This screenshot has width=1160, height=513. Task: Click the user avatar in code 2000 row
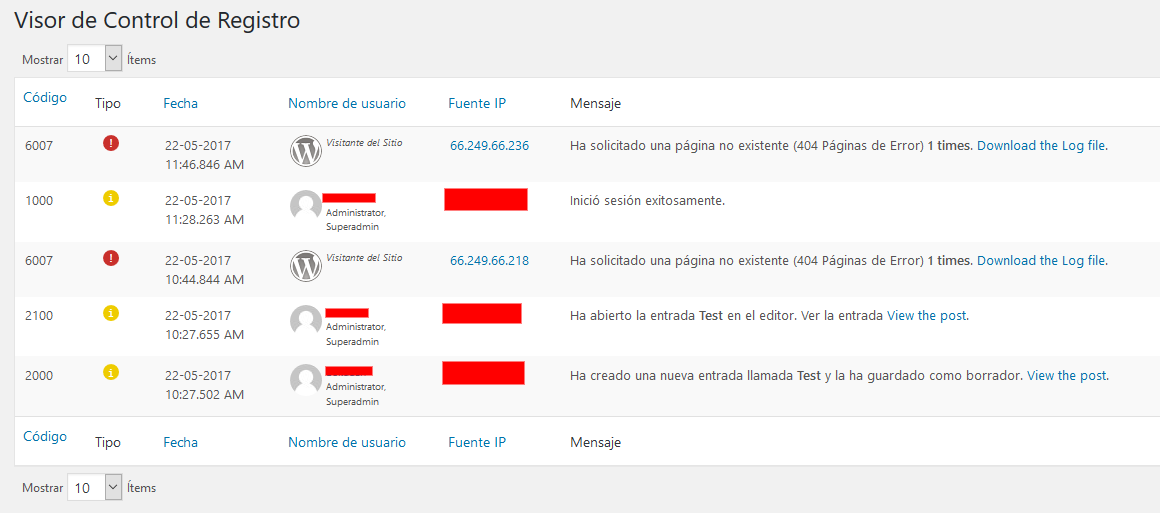(x=306, y=380)
